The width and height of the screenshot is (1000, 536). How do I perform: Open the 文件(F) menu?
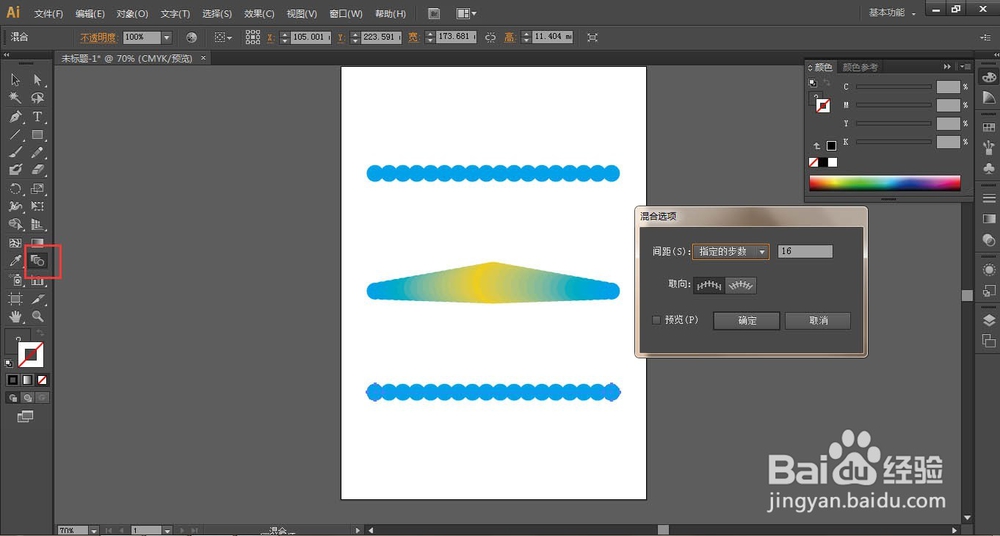point(48,13)
